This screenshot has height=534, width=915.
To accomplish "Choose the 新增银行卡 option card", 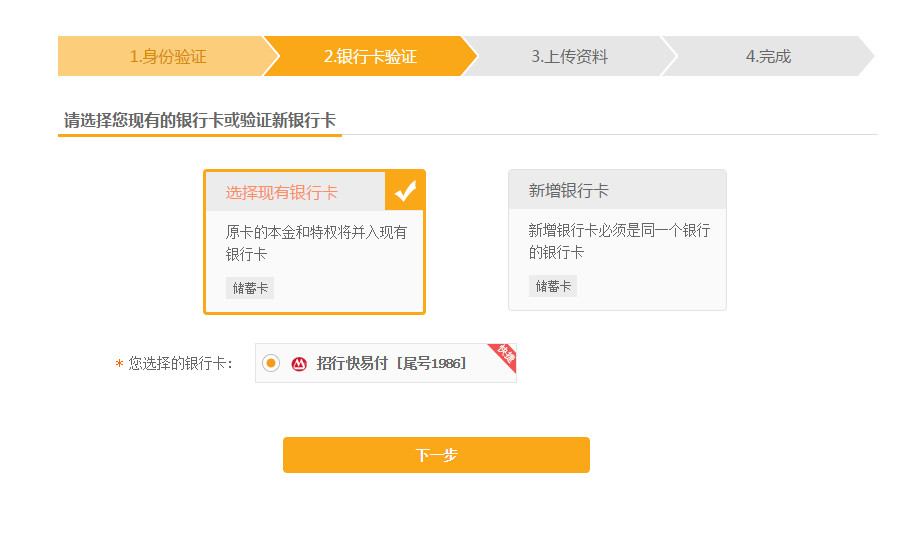I will (617, 240).
